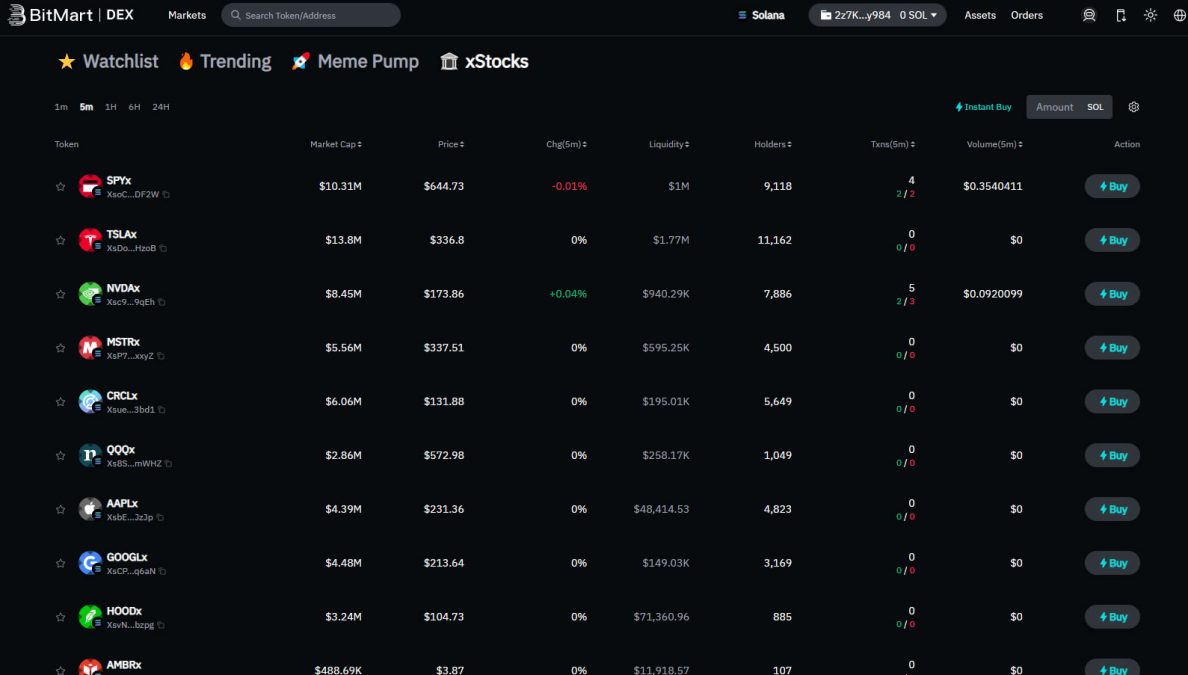Switch to the Meme Pump tab
Image resolution: width=1188 pixels, height=675 pixels.
(x=355, y=61)
